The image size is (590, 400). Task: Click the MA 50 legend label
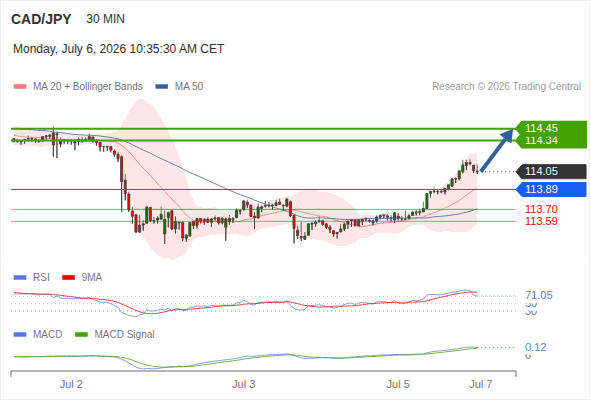189,87
